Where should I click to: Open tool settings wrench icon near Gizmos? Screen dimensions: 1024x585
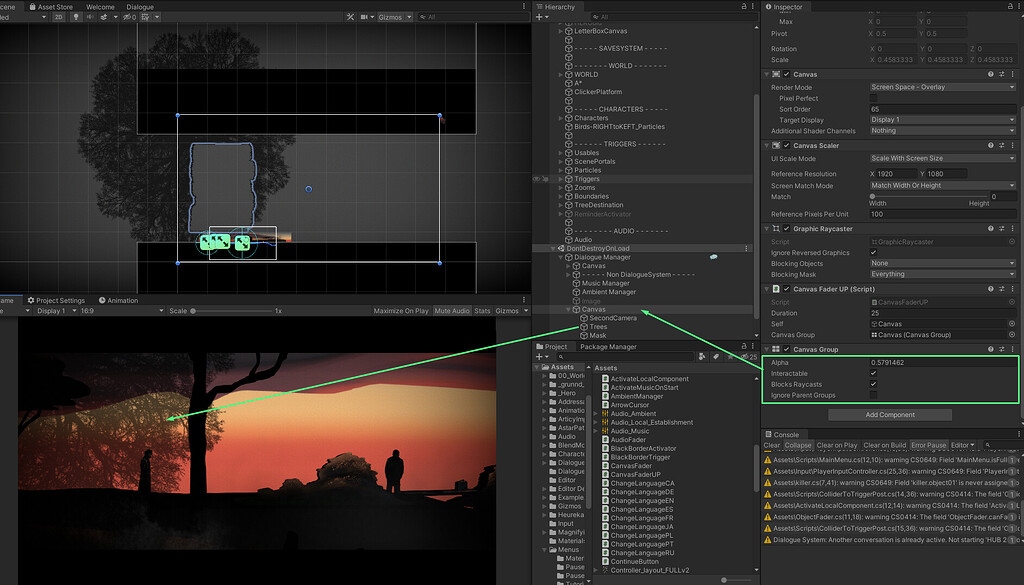(350, 17)
